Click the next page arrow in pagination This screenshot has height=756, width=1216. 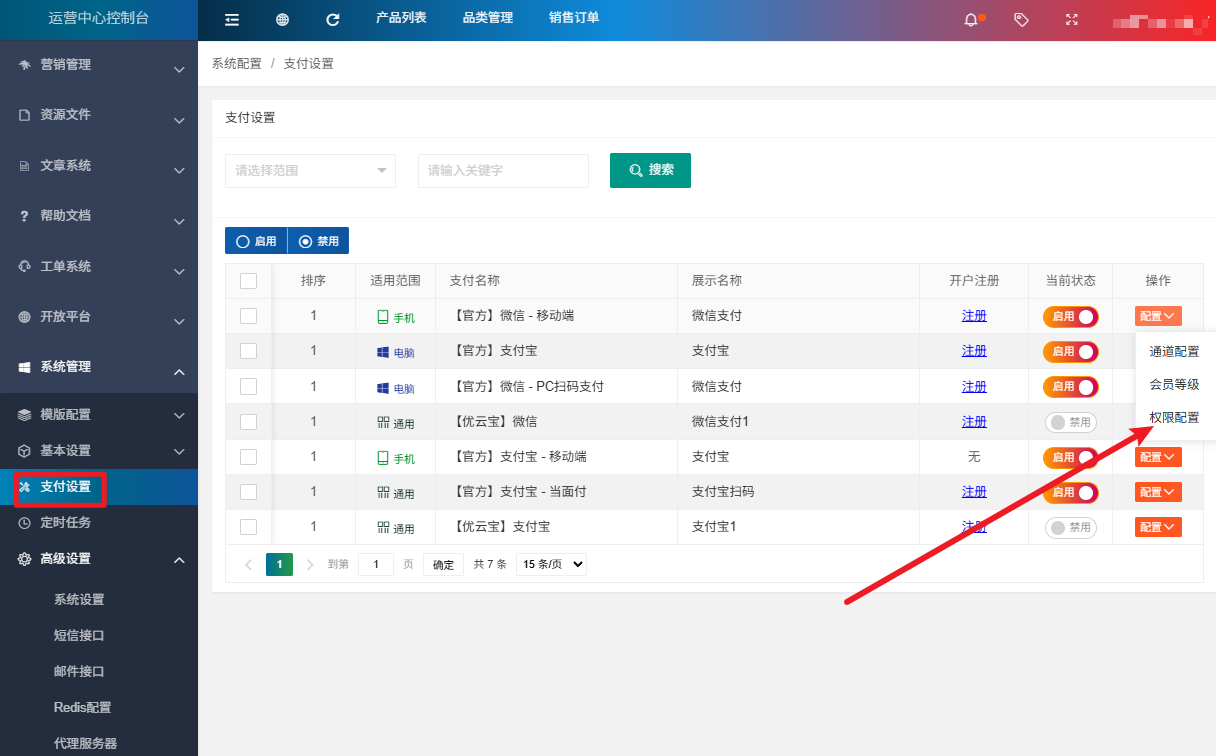(310, 565)
